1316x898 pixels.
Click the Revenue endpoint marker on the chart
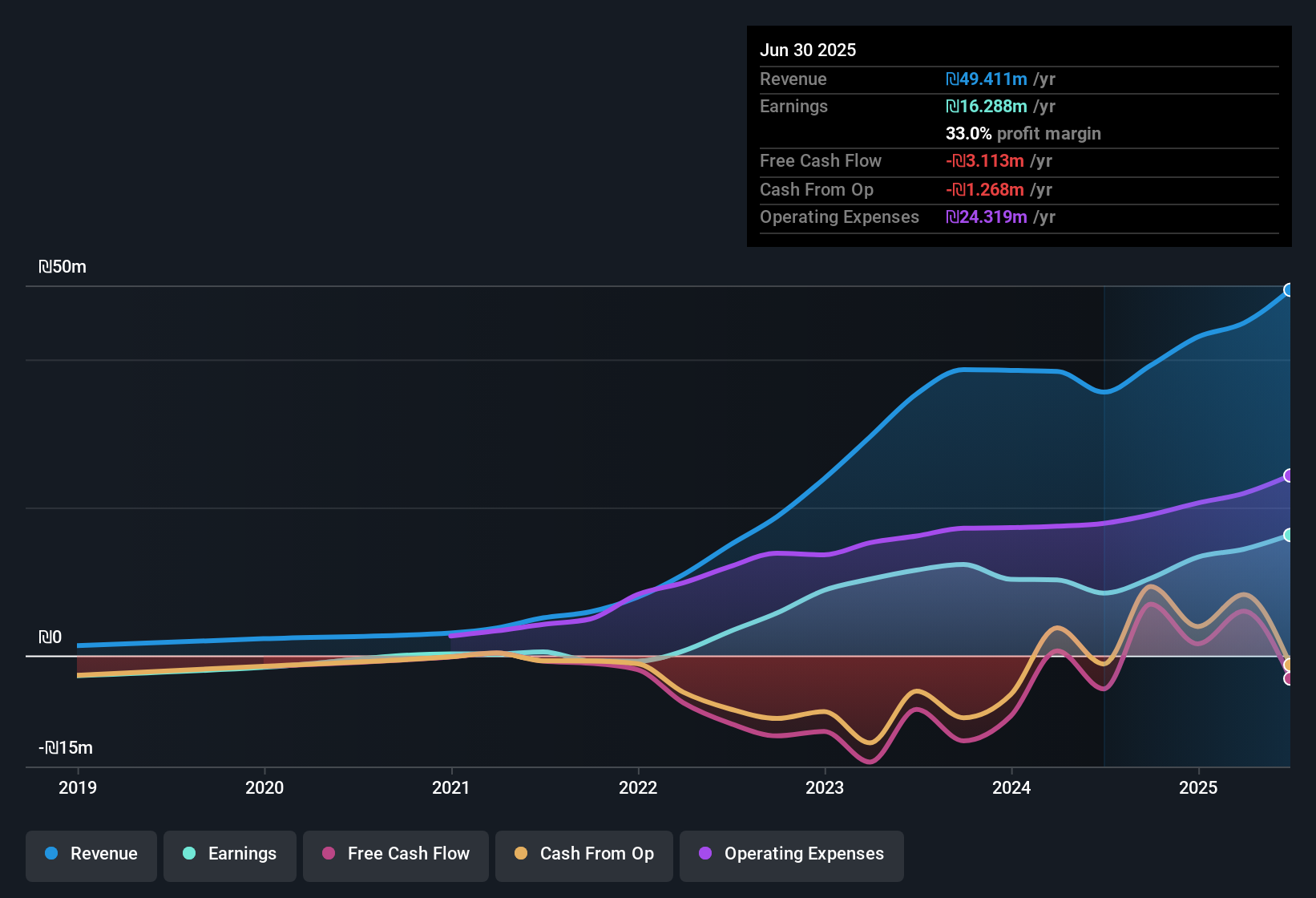(1289, 290)
